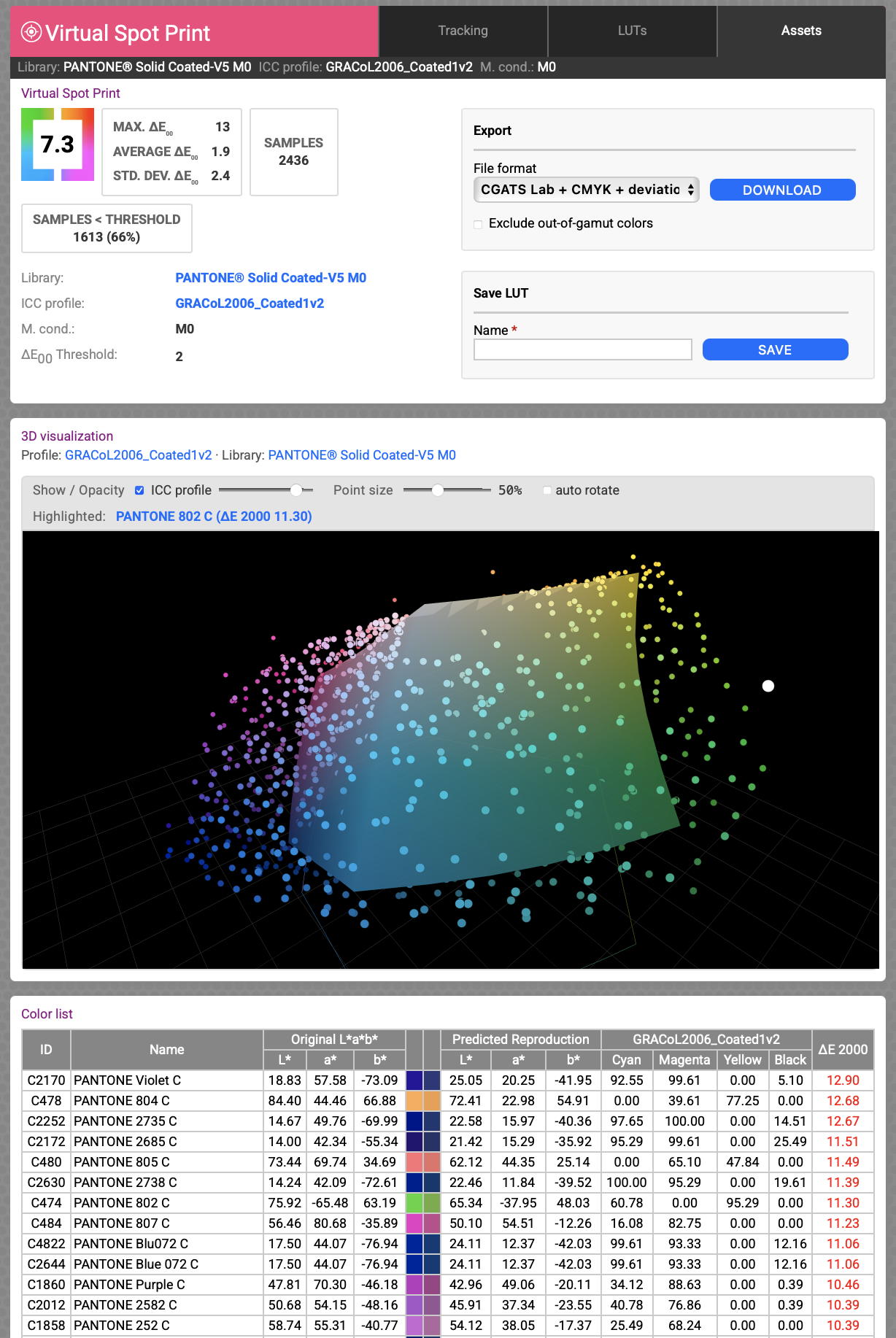The height and width of the screenshot is (1338, 896).
Task: Select the highlighted PANTONE 802 C link
Action: tap(214, 517)
